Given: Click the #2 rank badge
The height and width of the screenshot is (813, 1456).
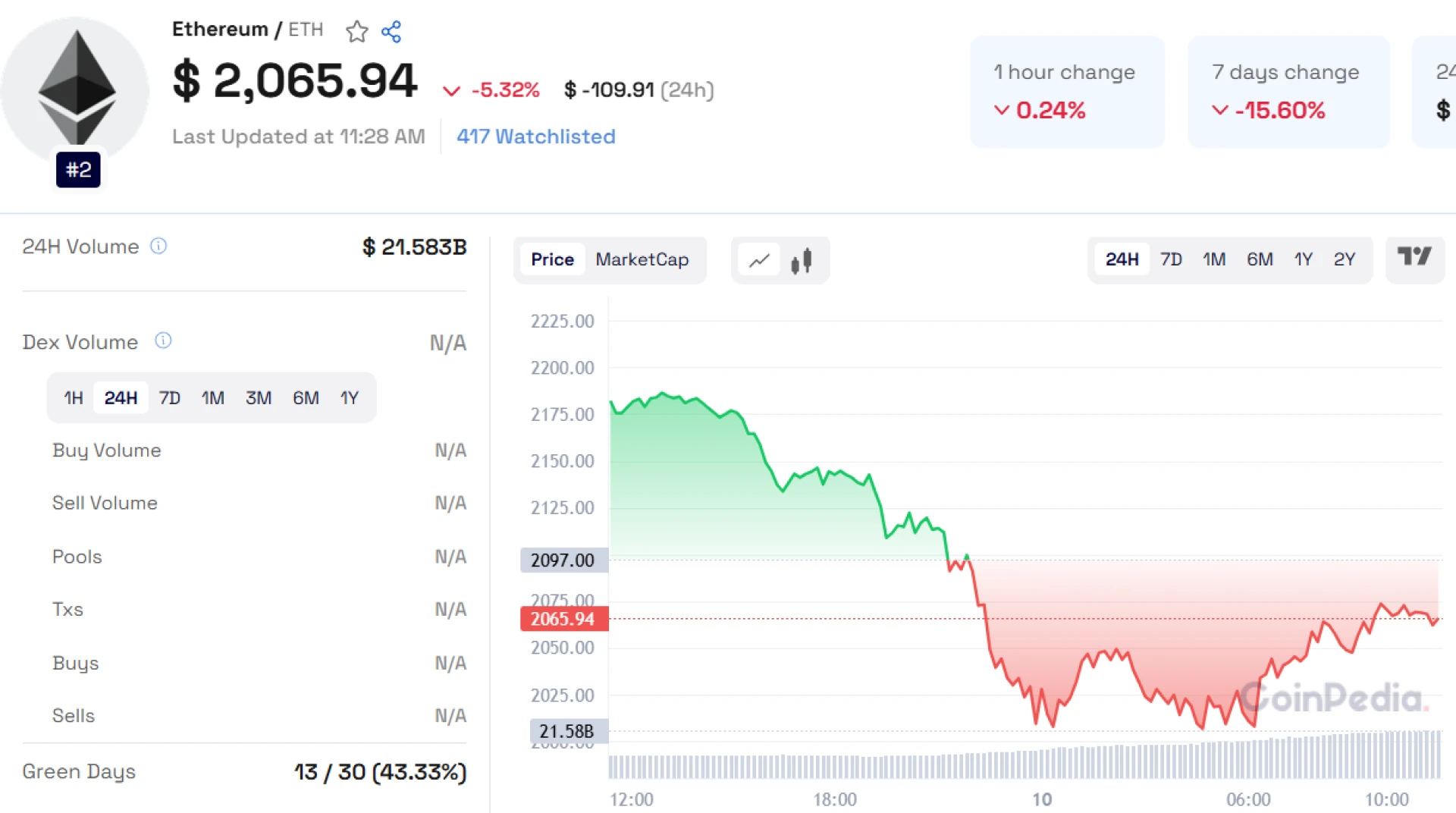Looking at the screenshot, I should [x=78, y=169].
